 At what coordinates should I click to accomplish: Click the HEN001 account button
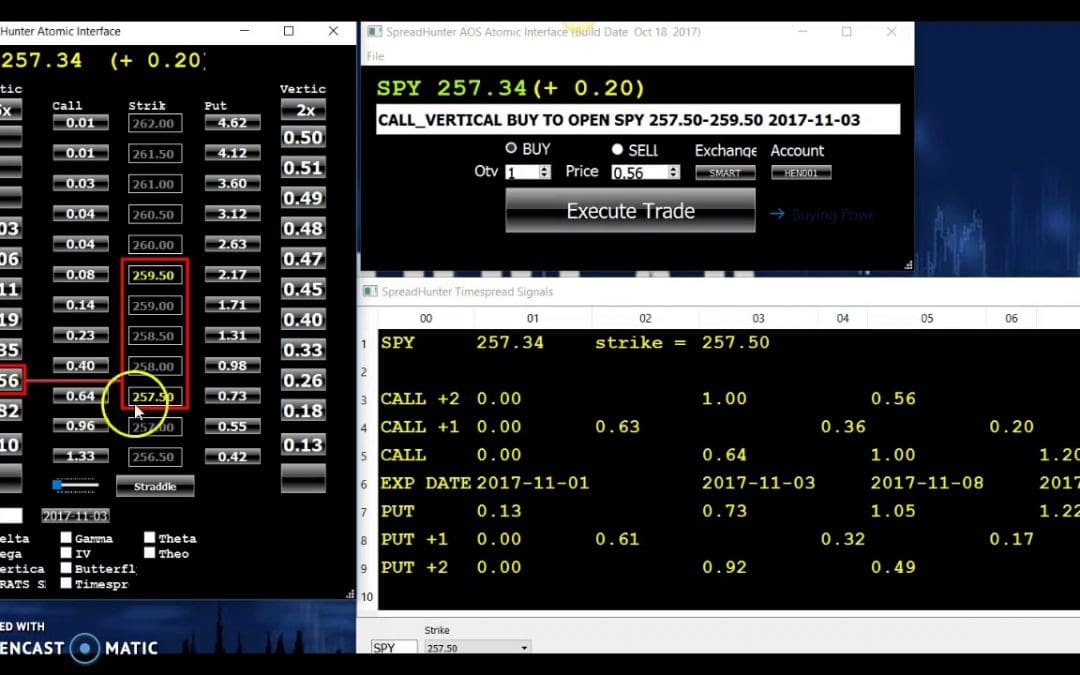point(800,173)
